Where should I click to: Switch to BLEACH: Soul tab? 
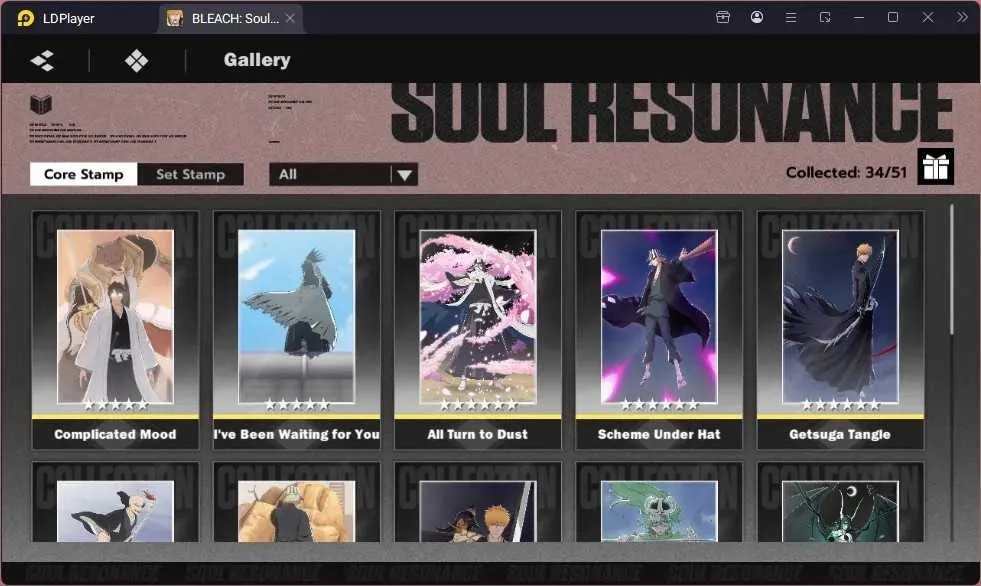pyautogui.click(x=231, y=19)
